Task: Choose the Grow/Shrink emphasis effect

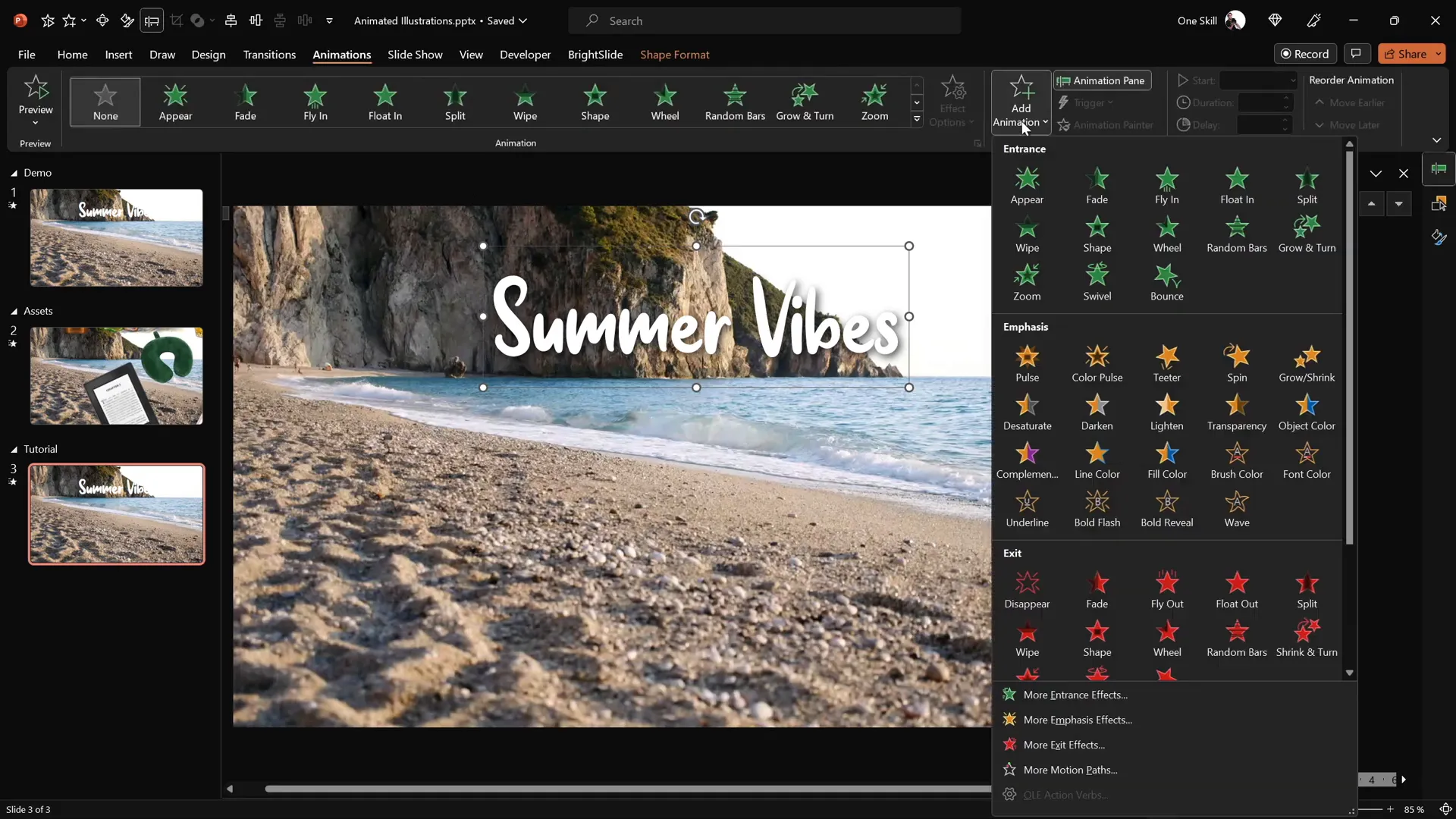Action: pyautogui.click(x=1306, y=363)
